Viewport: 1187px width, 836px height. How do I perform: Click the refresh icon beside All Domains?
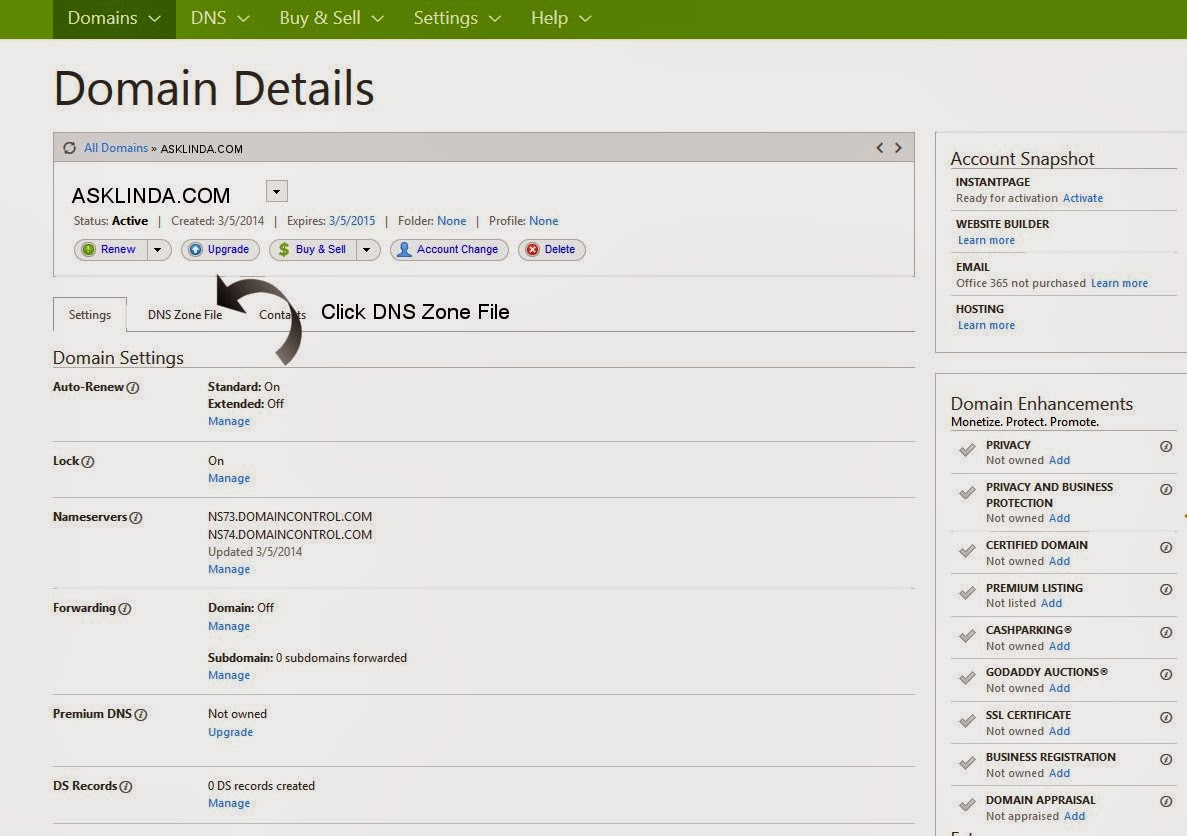click(70, 148)
